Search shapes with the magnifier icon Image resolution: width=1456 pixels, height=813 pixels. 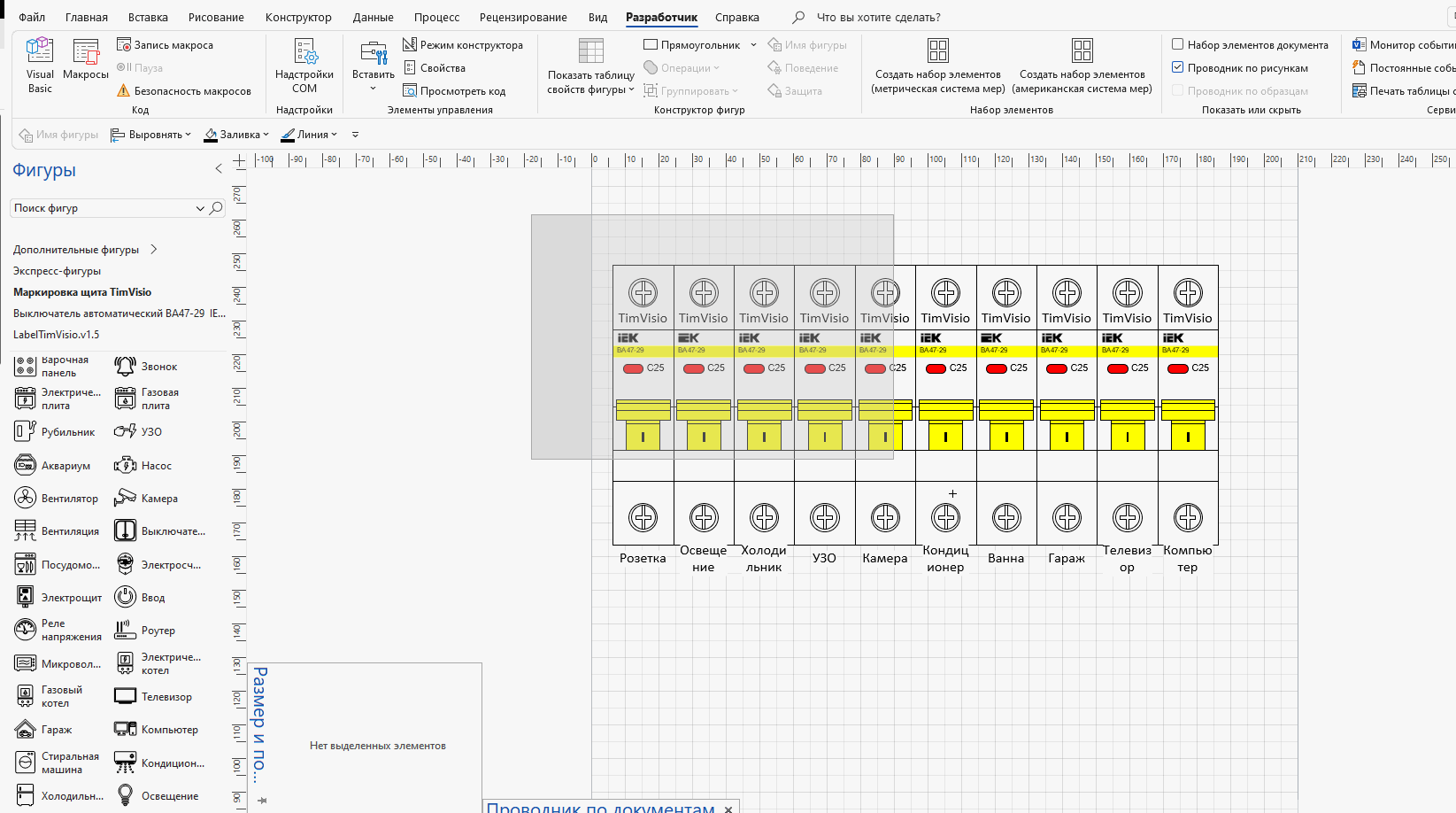click(x=217, y=208)
